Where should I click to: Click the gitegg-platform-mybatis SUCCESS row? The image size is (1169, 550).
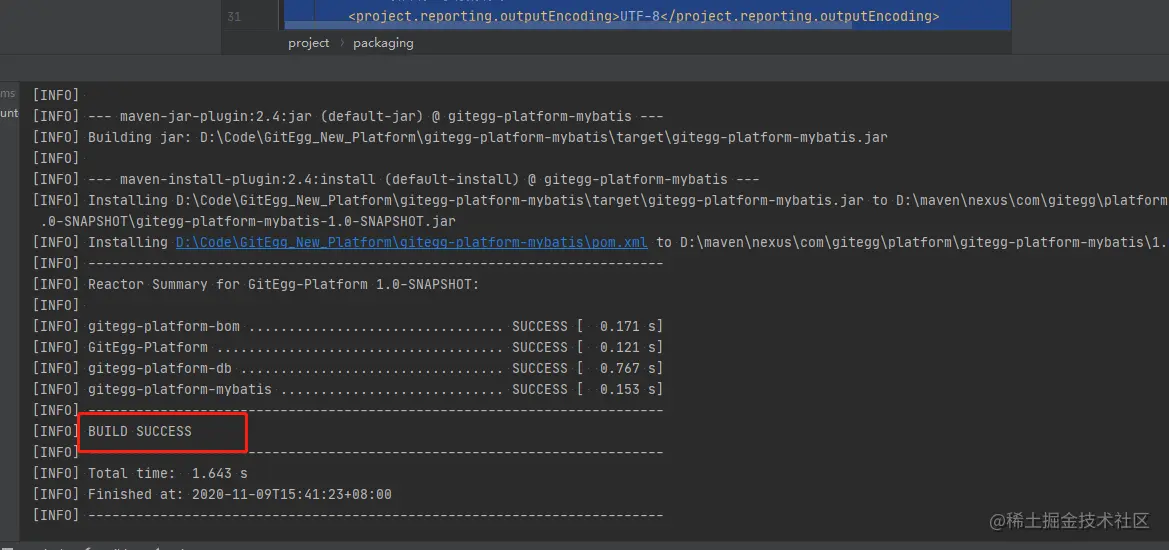[375, 389]
